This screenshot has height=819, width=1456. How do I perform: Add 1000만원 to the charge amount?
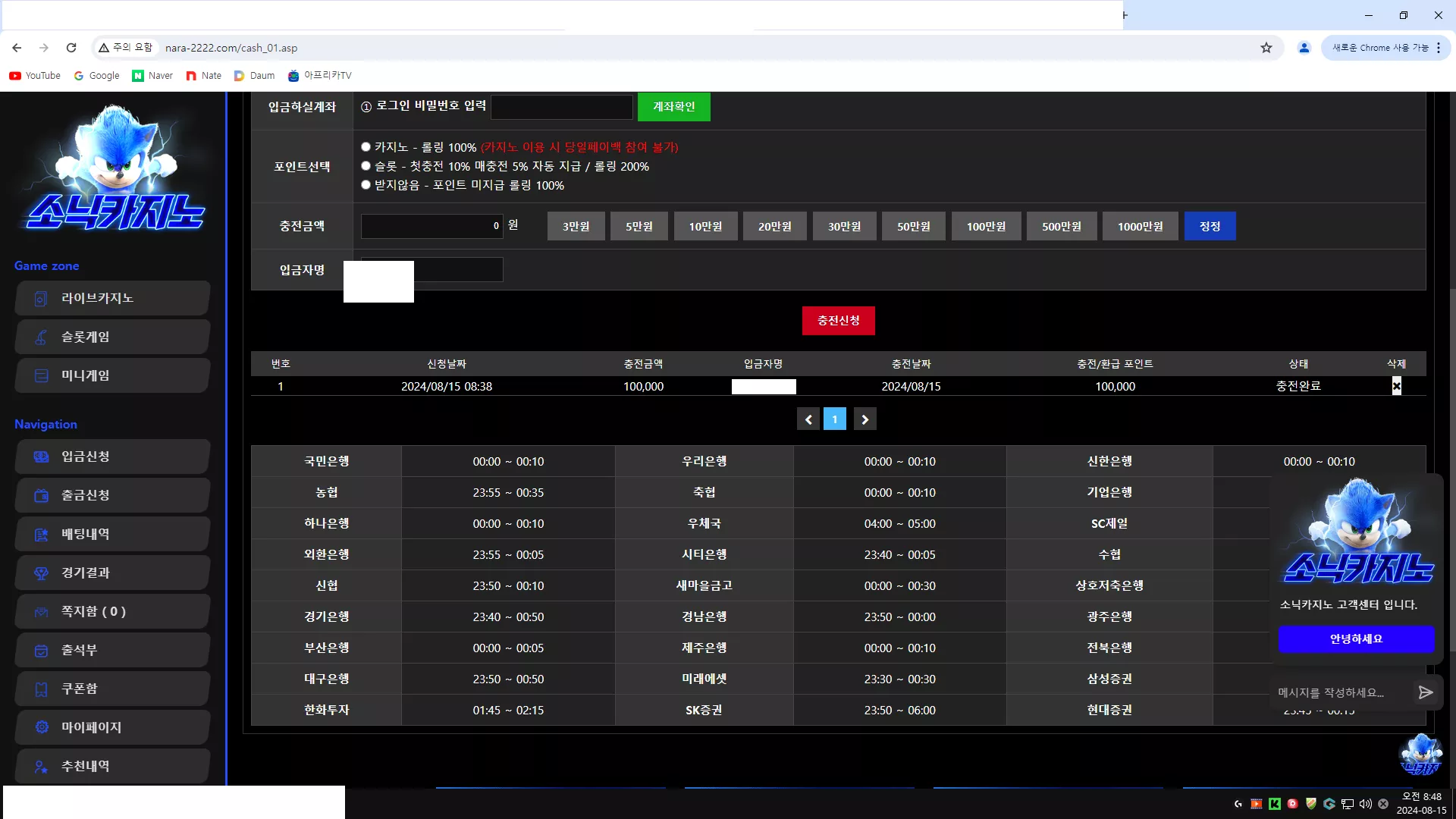tap(1141, 227)
